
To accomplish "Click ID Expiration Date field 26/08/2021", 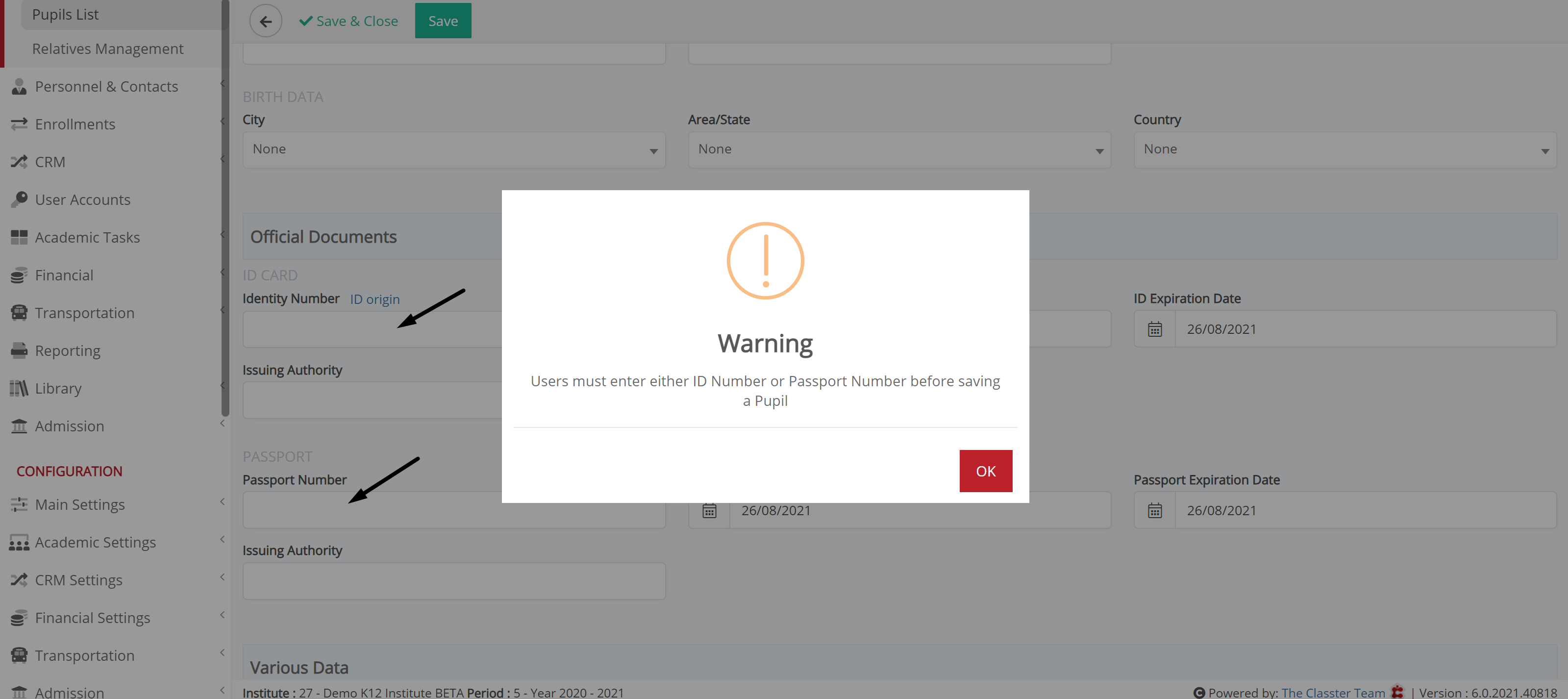I will tap(1365, 329).
